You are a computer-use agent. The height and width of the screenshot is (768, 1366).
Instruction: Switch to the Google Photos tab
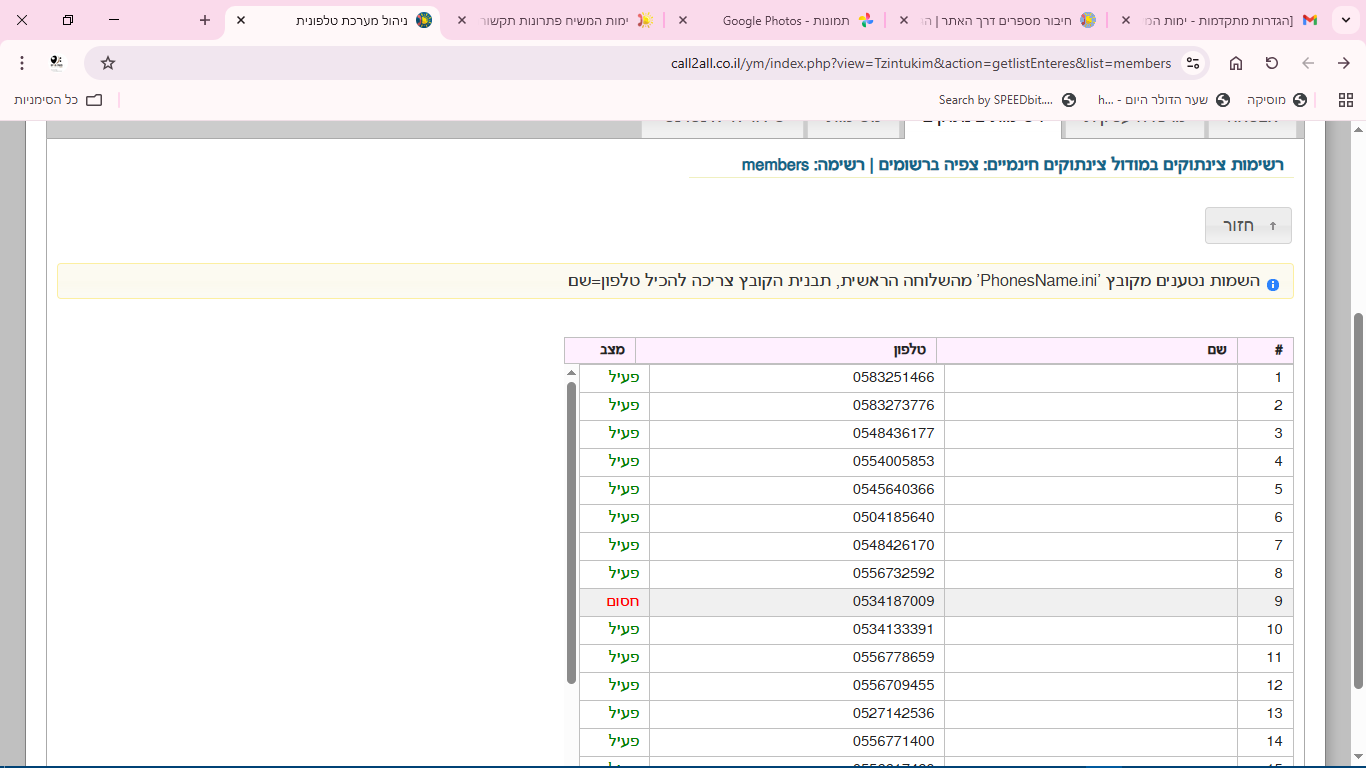pos(790,20)
